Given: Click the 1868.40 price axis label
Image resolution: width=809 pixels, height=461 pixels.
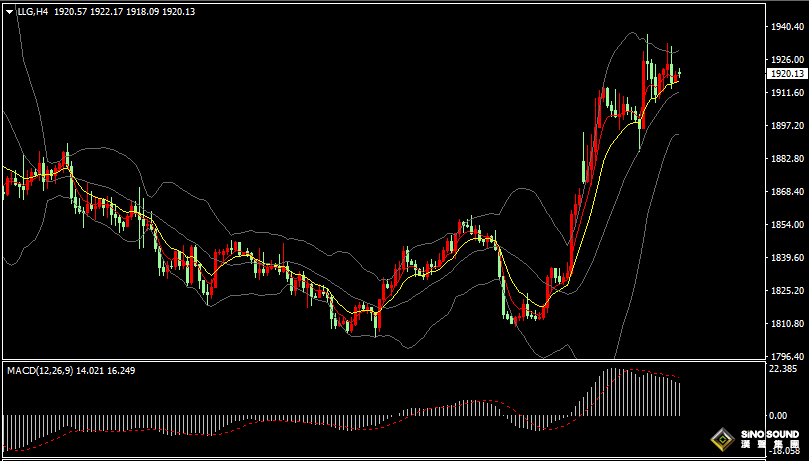Looking at the screenshot, I should pyautogui.click(x=786, y=192).
